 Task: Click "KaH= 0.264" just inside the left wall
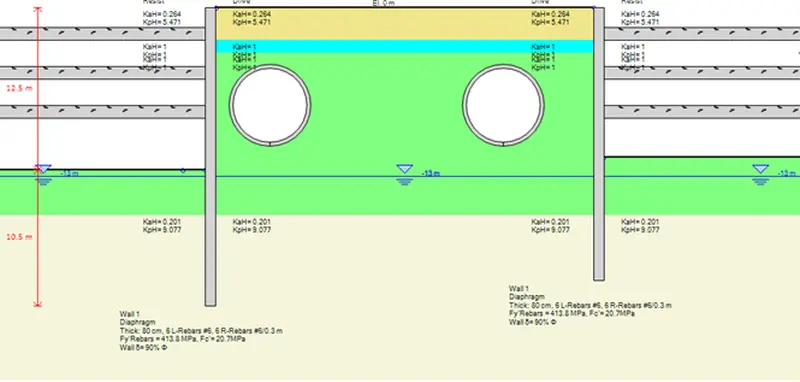[x=252, y=14]
